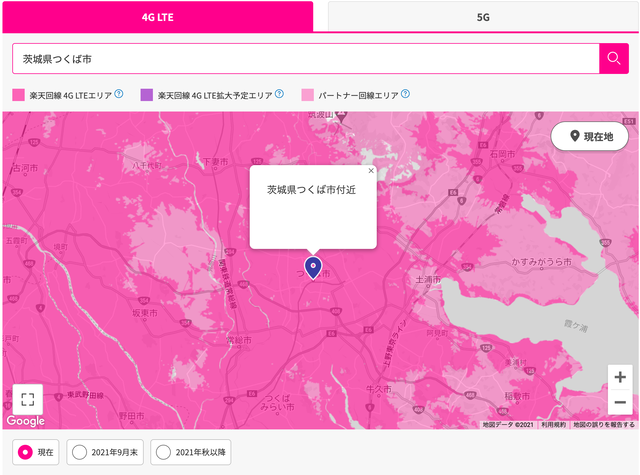Click the 野田市 map label

[x=131, y=416]
